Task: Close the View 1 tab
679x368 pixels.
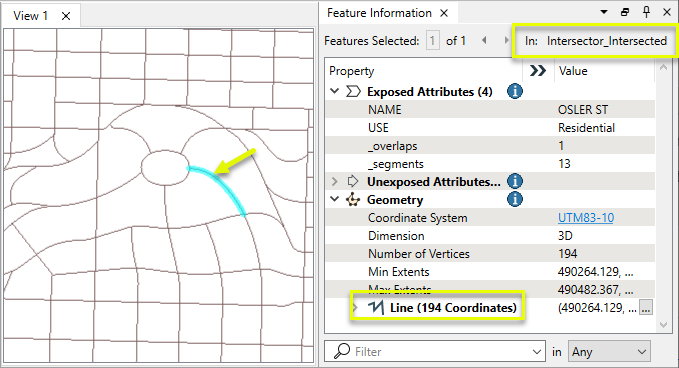Action: pos(66,16)
